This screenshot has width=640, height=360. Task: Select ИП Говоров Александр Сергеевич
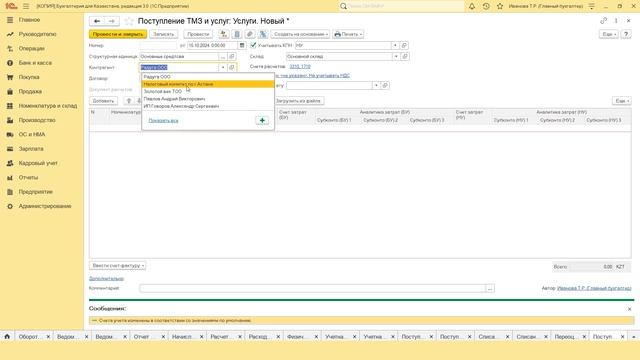coord(208,106)
